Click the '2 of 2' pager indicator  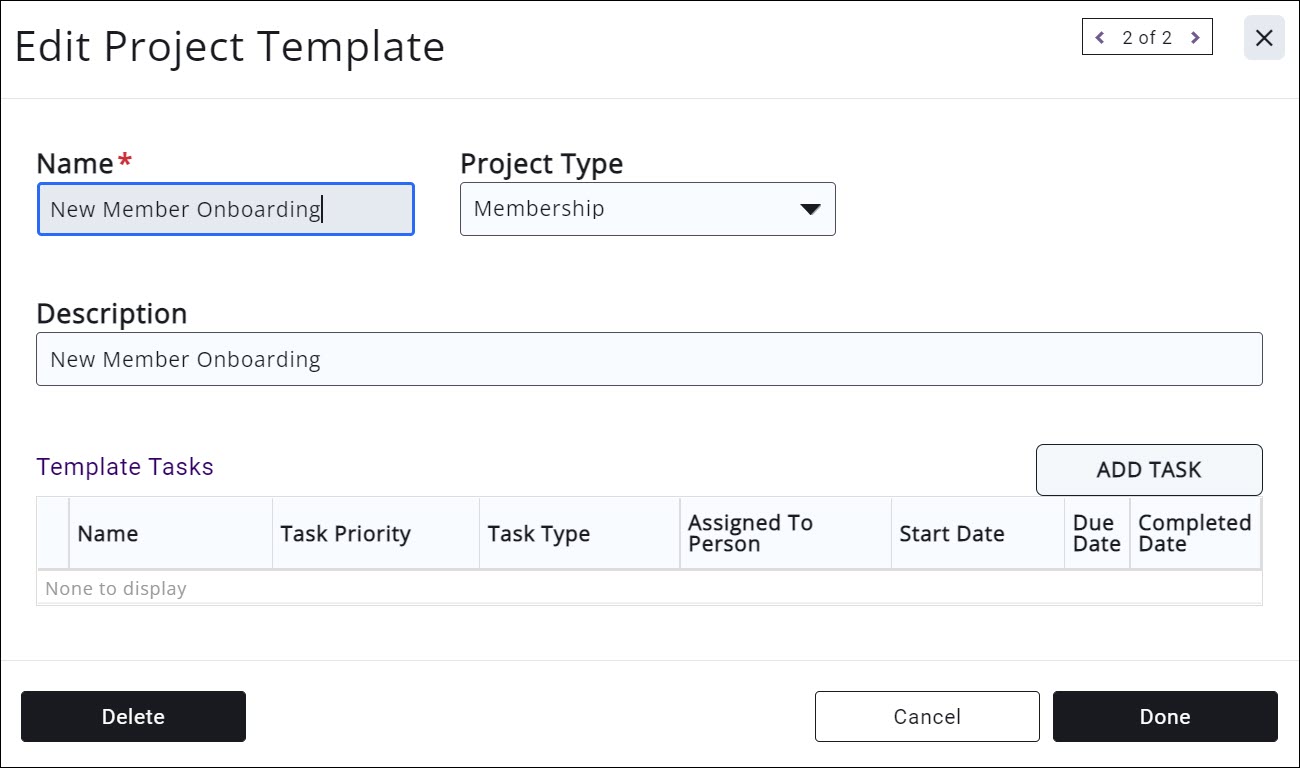click(1147, 38)
